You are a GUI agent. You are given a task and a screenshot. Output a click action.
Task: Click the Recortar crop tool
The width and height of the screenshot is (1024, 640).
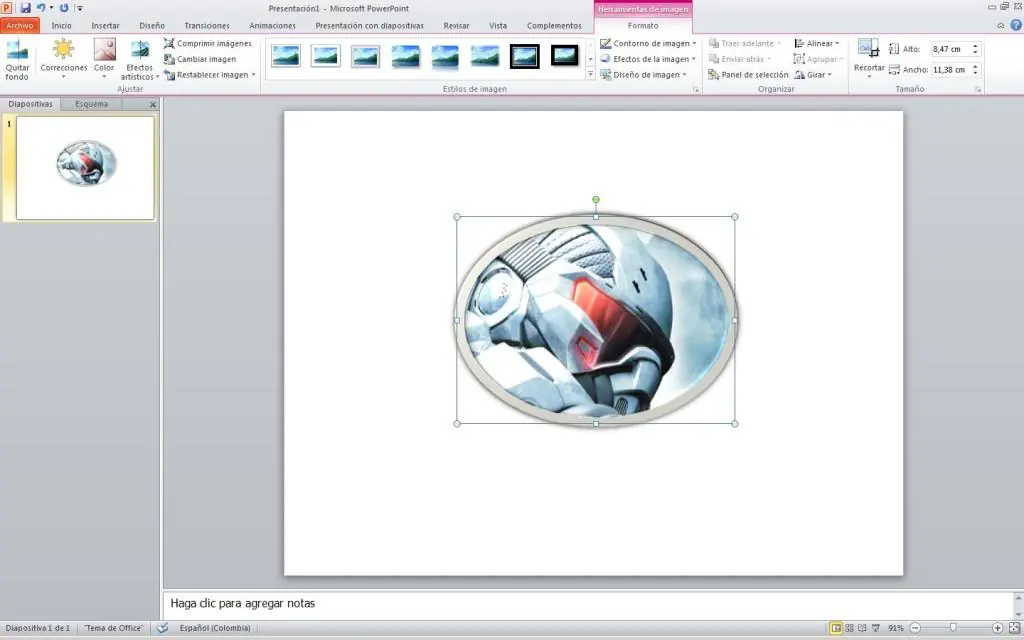(869, 57)
